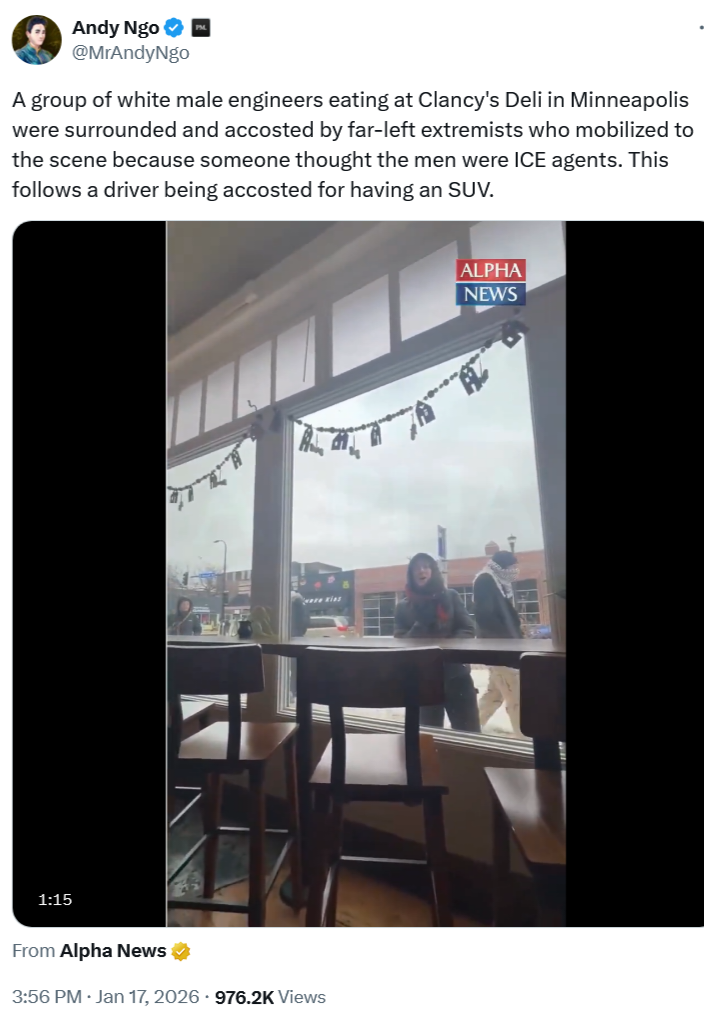The height and width of the screenshot is (1016, 704).
Task: Click the 1:15 video duration label
Action: pyautogui.click(x=55, y=899)
